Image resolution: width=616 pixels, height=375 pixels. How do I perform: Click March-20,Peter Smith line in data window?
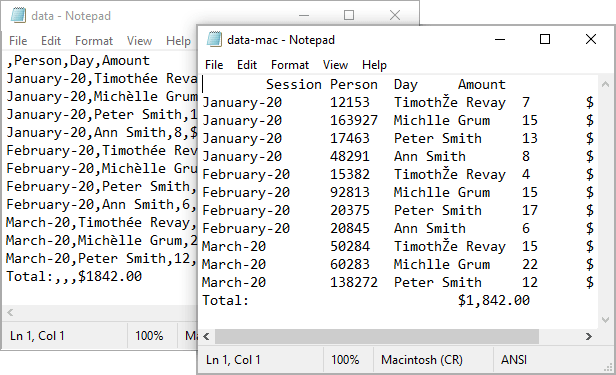click(101, 258)
